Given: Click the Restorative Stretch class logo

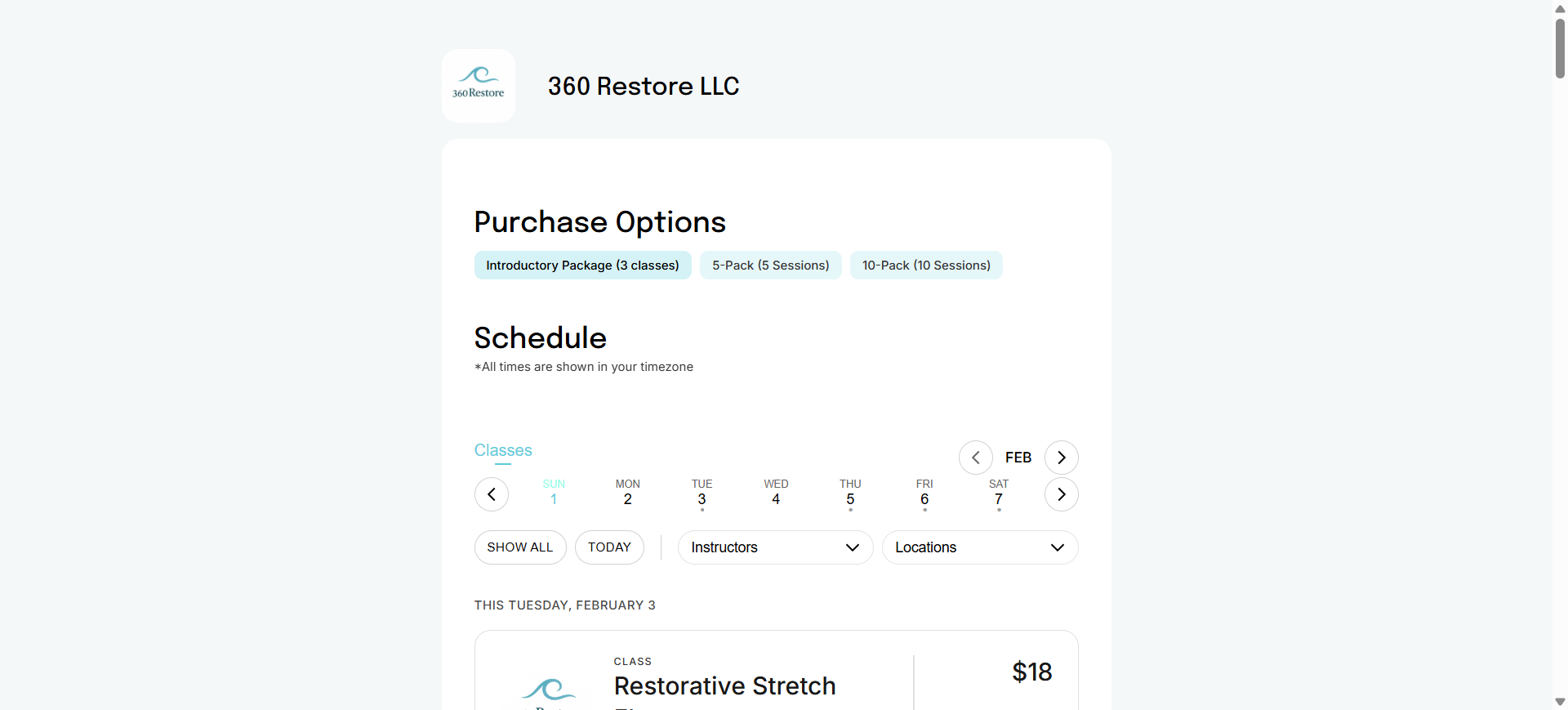Looking at the screenshot, I should click(x=549, y=692).
